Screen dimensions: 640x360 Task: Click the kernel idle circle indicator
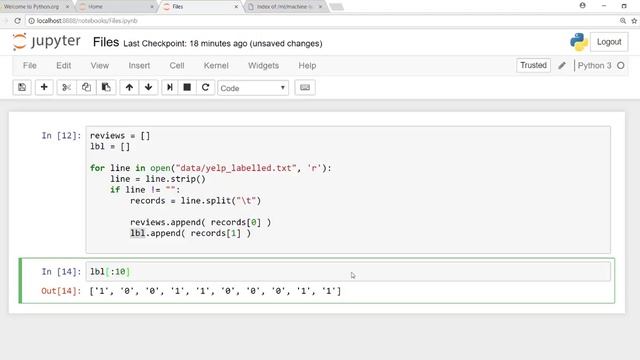[x=621, y=65]
